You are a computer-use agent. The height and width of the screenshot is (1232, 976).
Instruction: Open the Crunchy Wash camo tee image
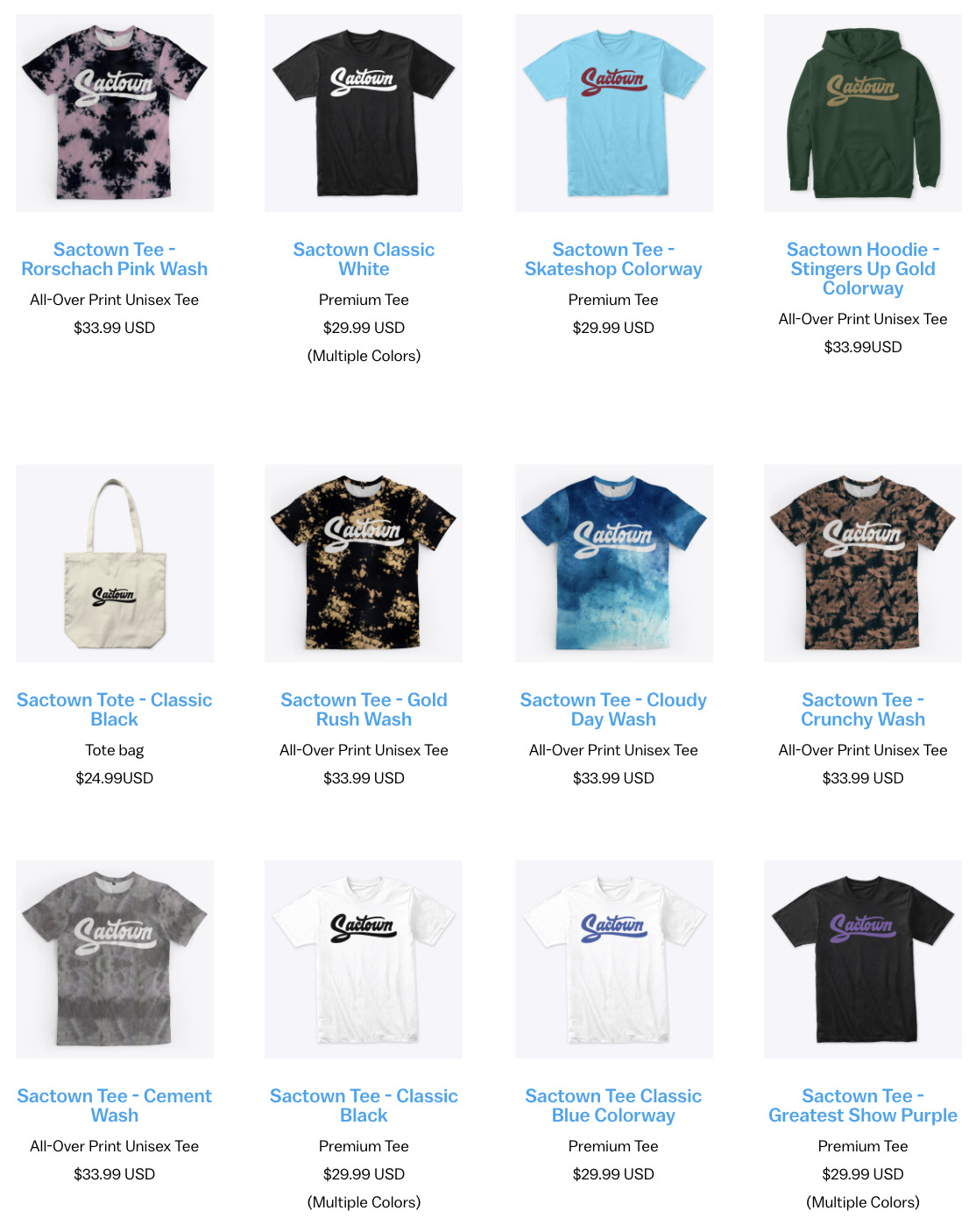tap(863, 563)
